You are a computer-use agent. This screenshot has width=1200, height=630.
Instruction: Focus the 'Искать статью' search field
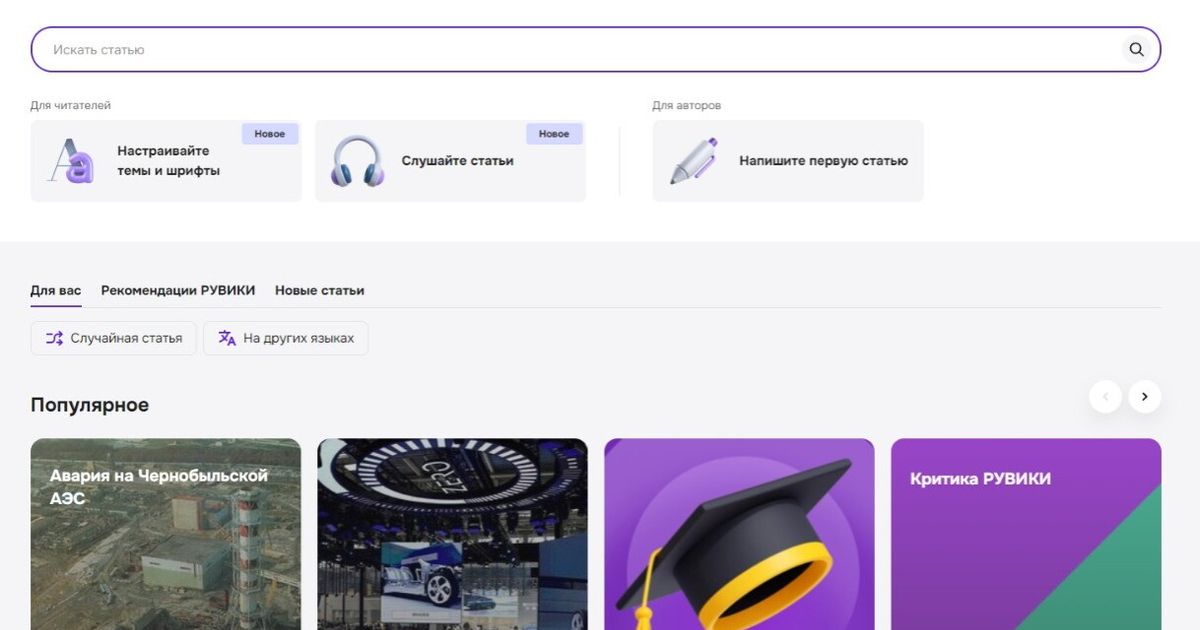pyautogui.click(x=595, y=49)
